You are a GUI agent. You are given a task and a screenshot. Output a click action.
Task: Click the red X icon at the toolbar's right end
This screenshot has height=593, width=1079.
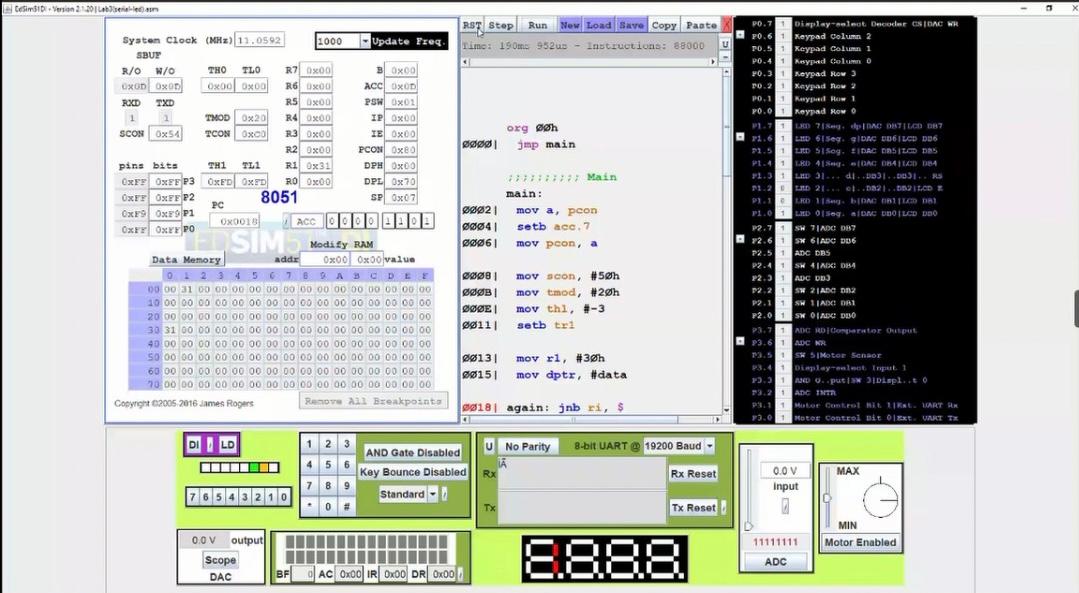tap(727, 23)
